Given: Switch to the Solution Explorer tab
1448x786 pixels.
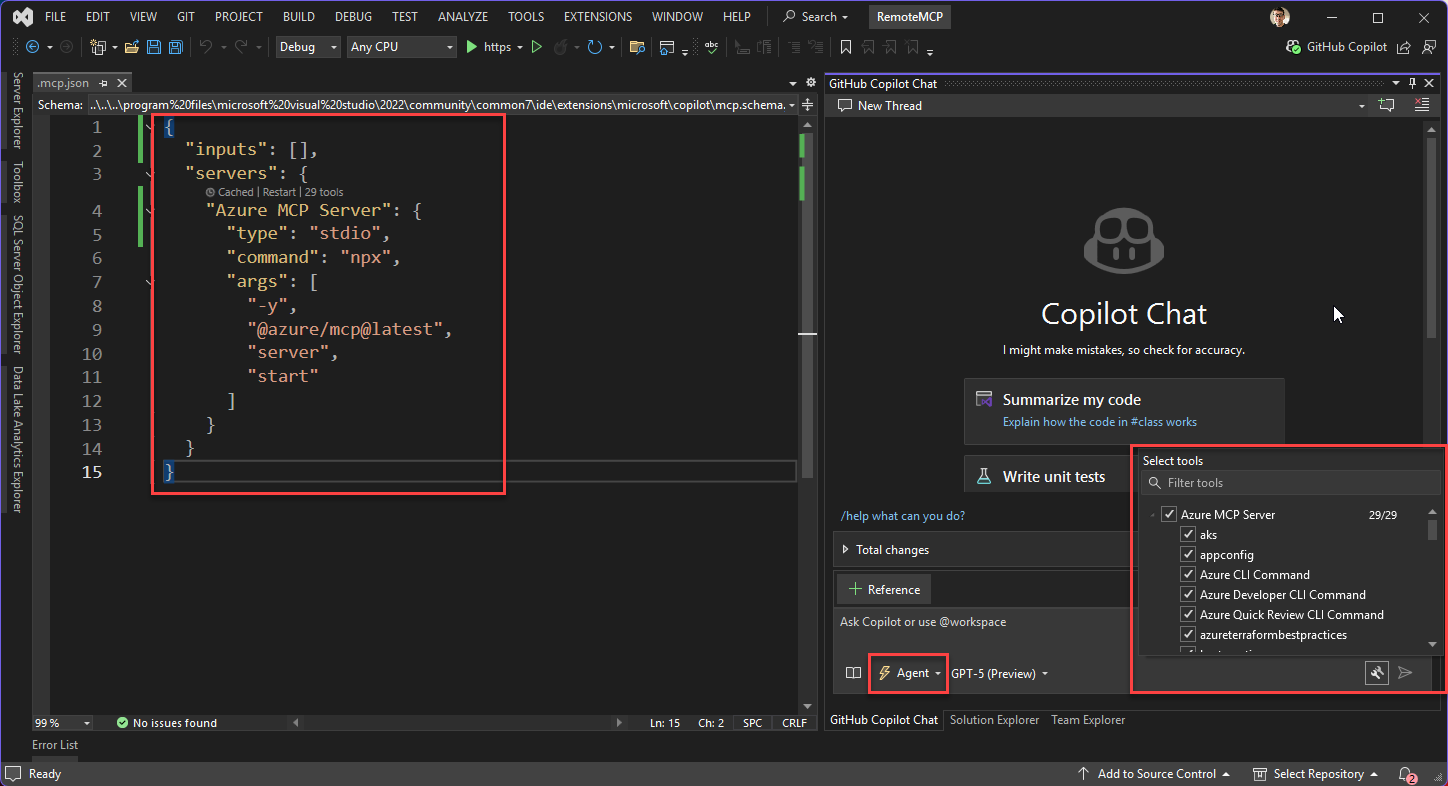Looking at the screenshot, I should (x=993, y=719).
